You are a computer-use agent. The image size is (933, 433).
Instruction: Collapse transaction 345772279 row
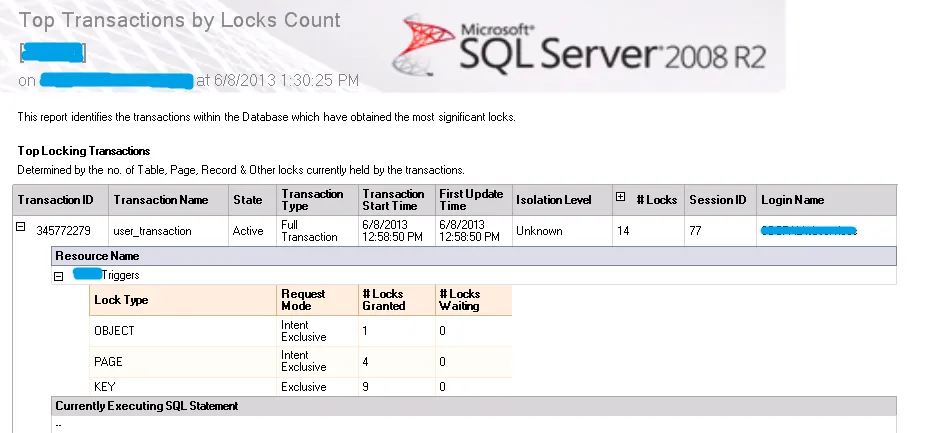tap(20, 227)
